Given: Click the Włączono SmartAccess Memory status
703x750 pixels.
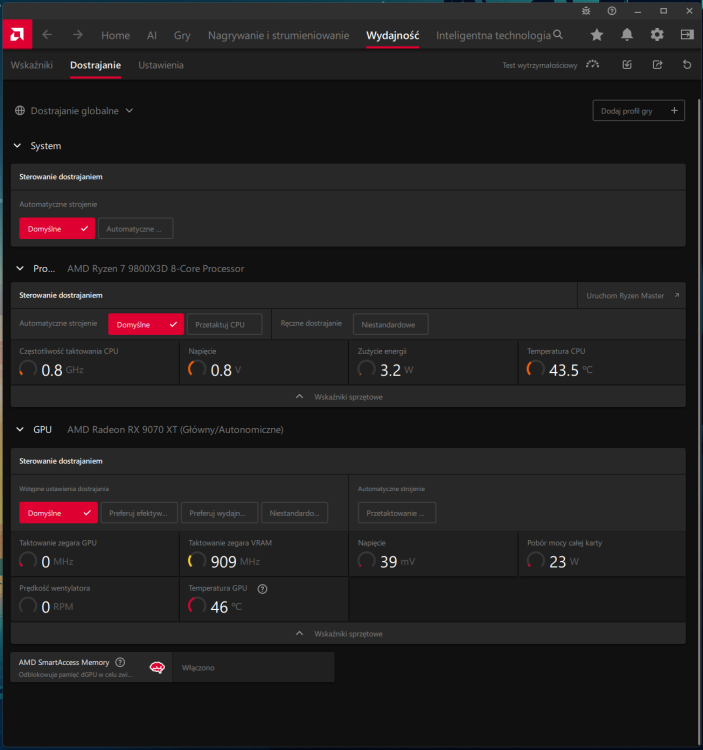Looking at the screenshot, I should point(198,668).
